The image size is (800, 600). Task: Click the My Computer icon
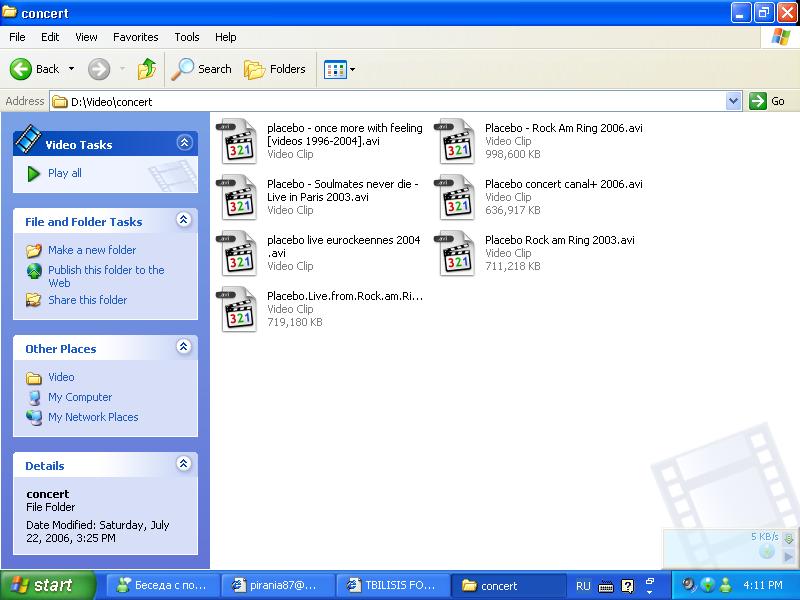point(34,398)
